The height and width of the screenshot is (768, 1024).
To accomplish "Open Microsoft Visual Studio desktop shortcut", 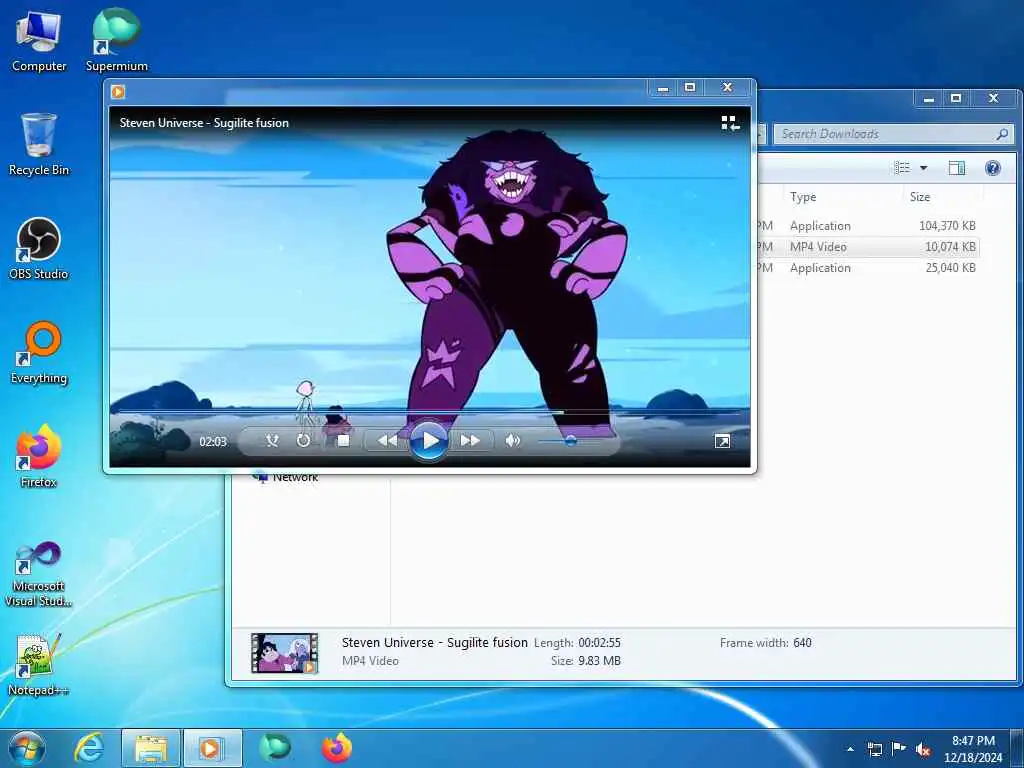I will (39, 575).
